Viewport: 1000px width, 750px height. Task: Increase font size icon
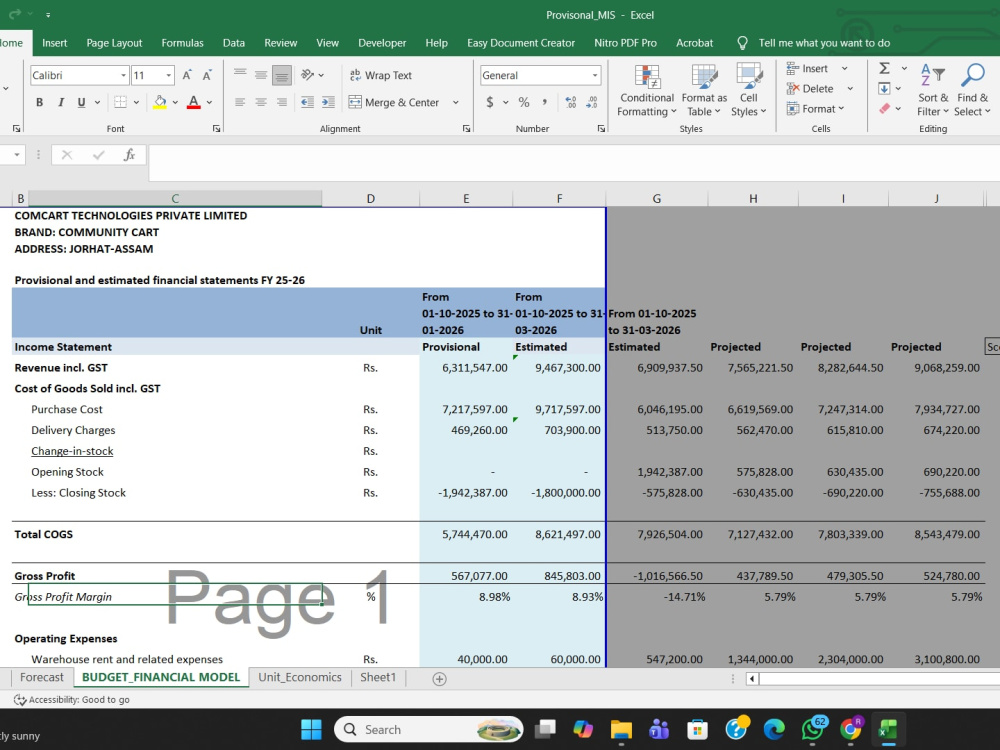187,75
